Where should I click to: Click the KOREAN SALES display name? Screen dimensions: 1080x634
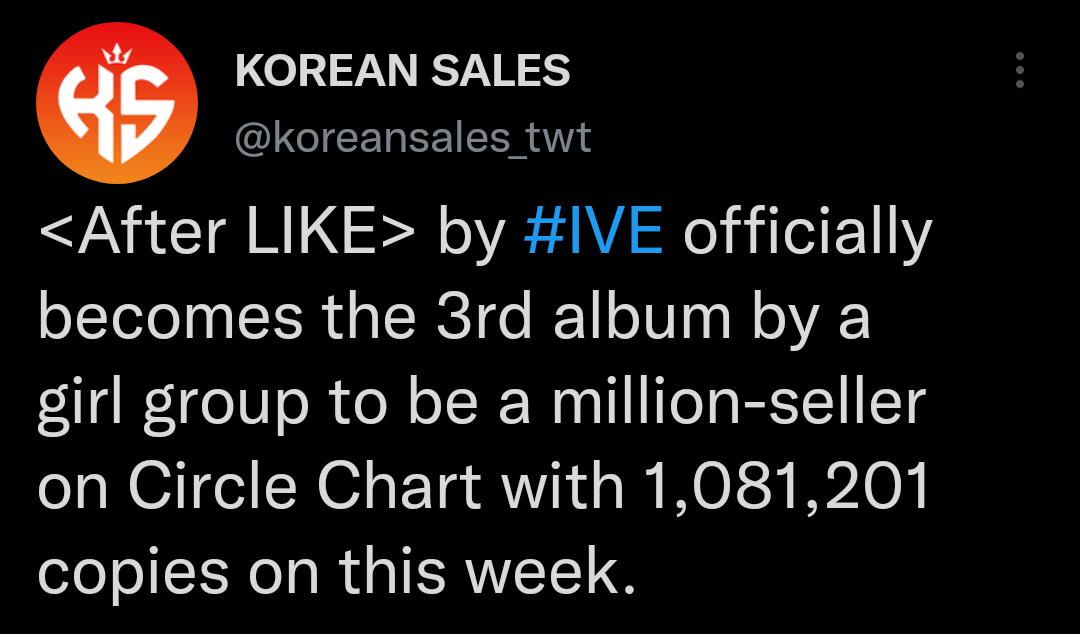click(403, 71)
